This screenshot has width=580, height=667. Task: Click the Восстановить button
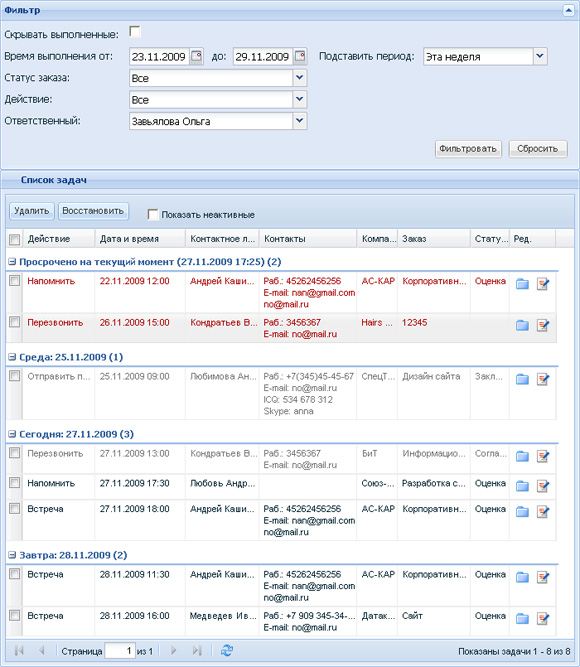pos(93,211)
